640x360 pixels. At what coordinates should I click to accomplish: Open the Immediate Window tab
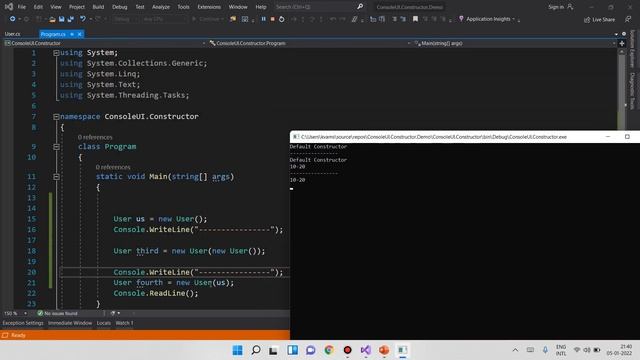(x=70, y=323)
